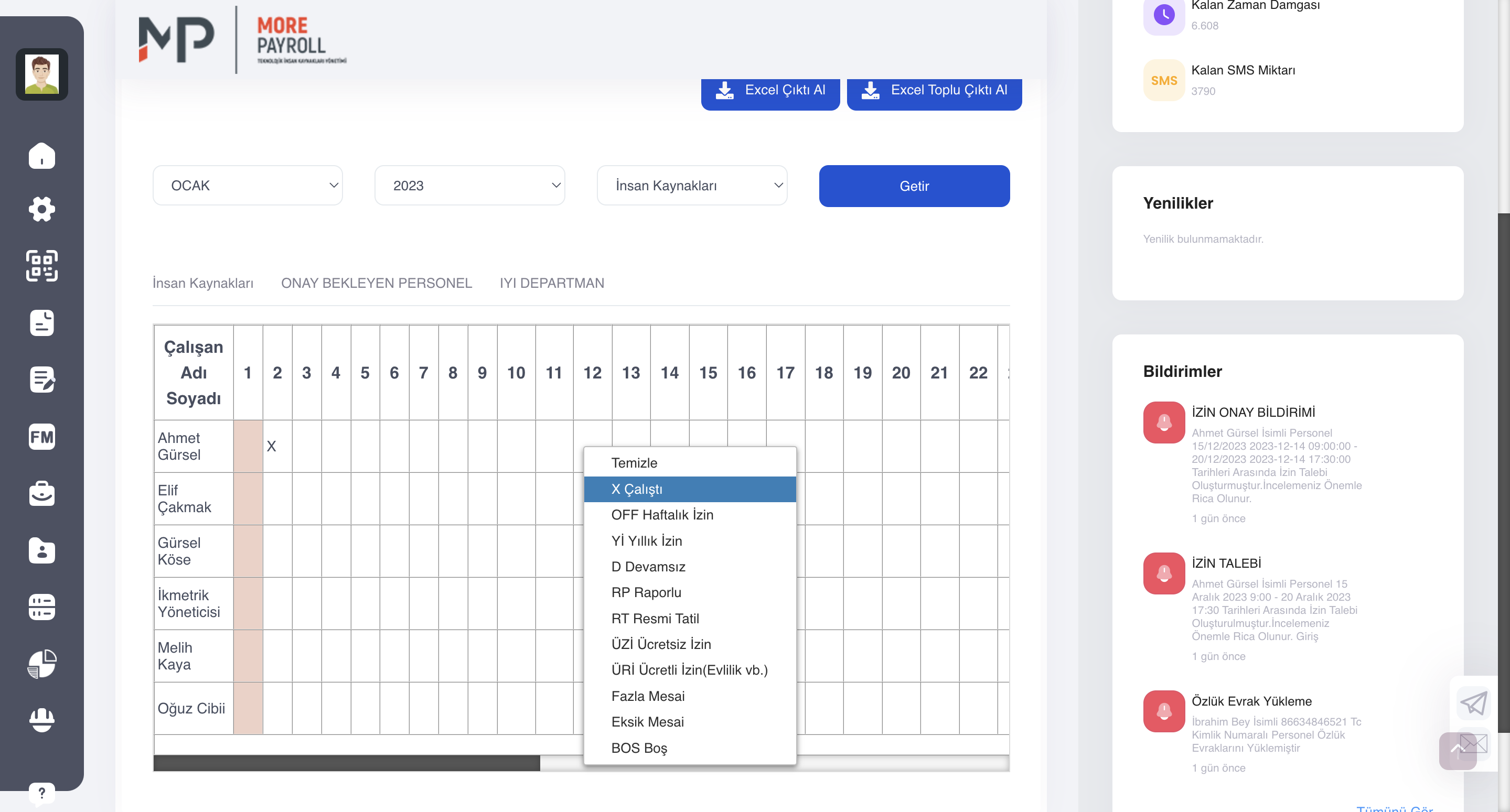Click the FM sidebar icon
Viewport: 1510px width, 812px height.
tap(41, 437)
